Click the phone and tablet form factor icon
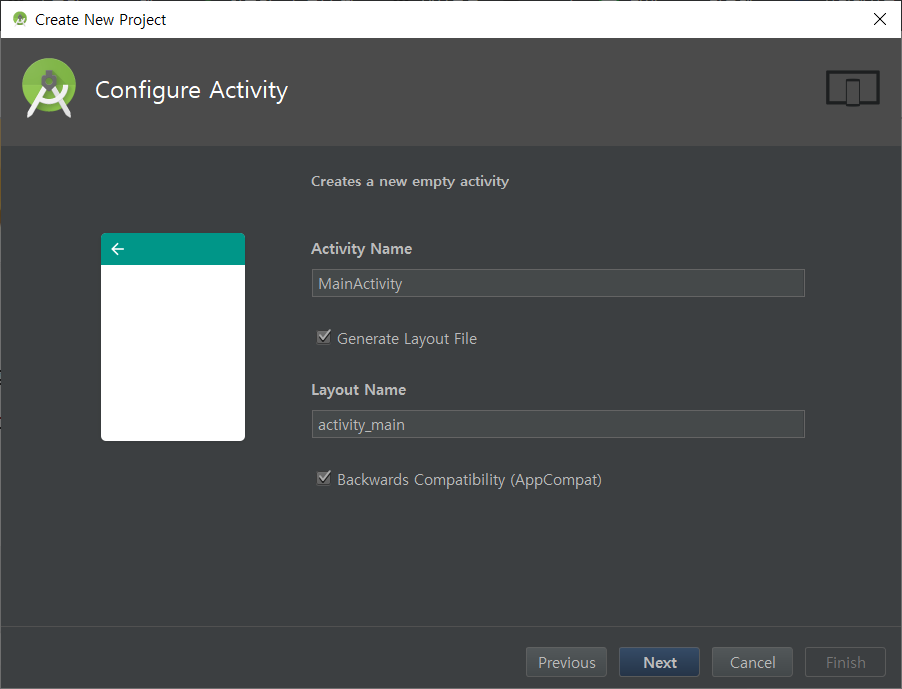This screenshot has height=689, width=902. click(x=853, y=88)
